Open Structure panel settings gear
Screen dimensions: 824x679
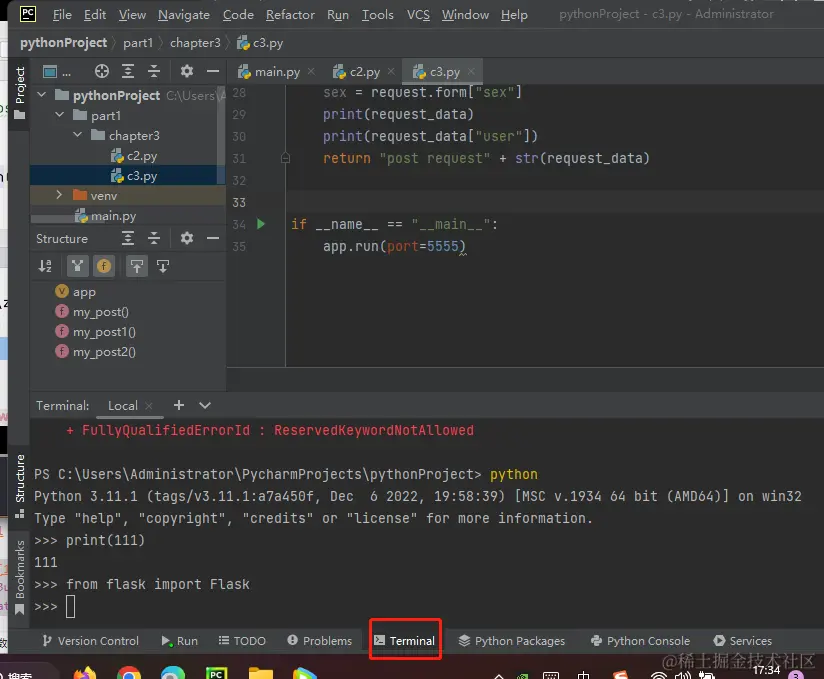point(187,238)
